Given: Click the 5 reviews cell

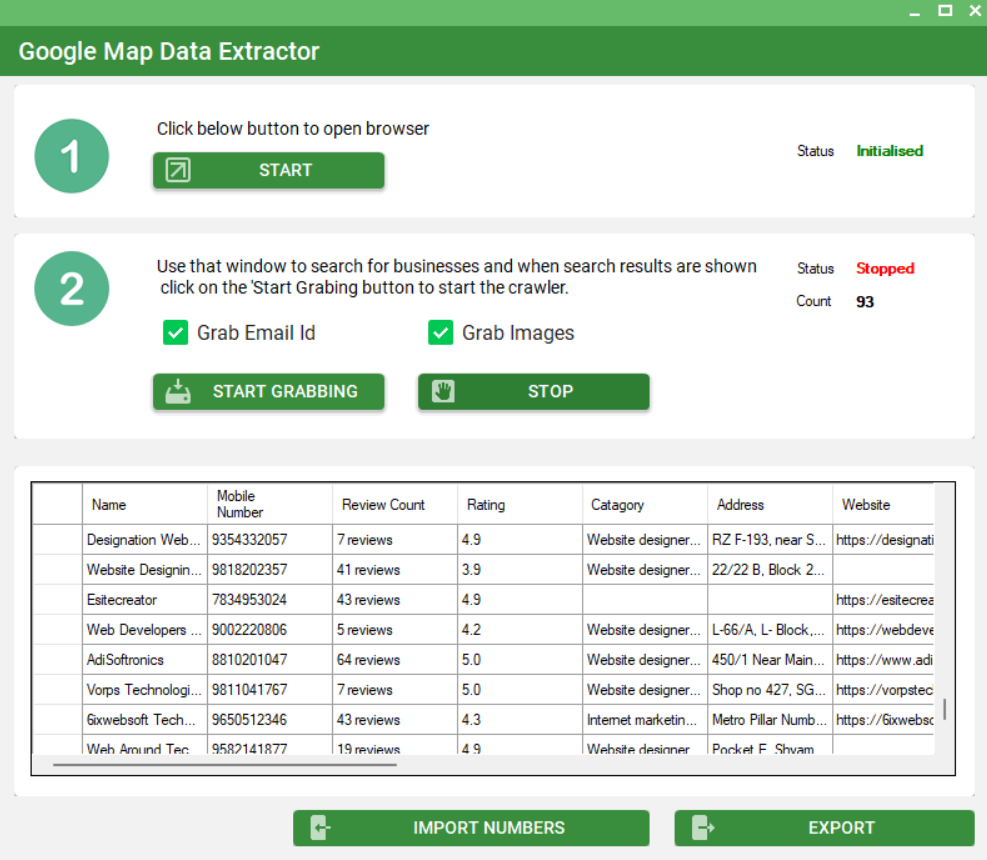Looking at the screenshot, I should [x=395, y=630].
